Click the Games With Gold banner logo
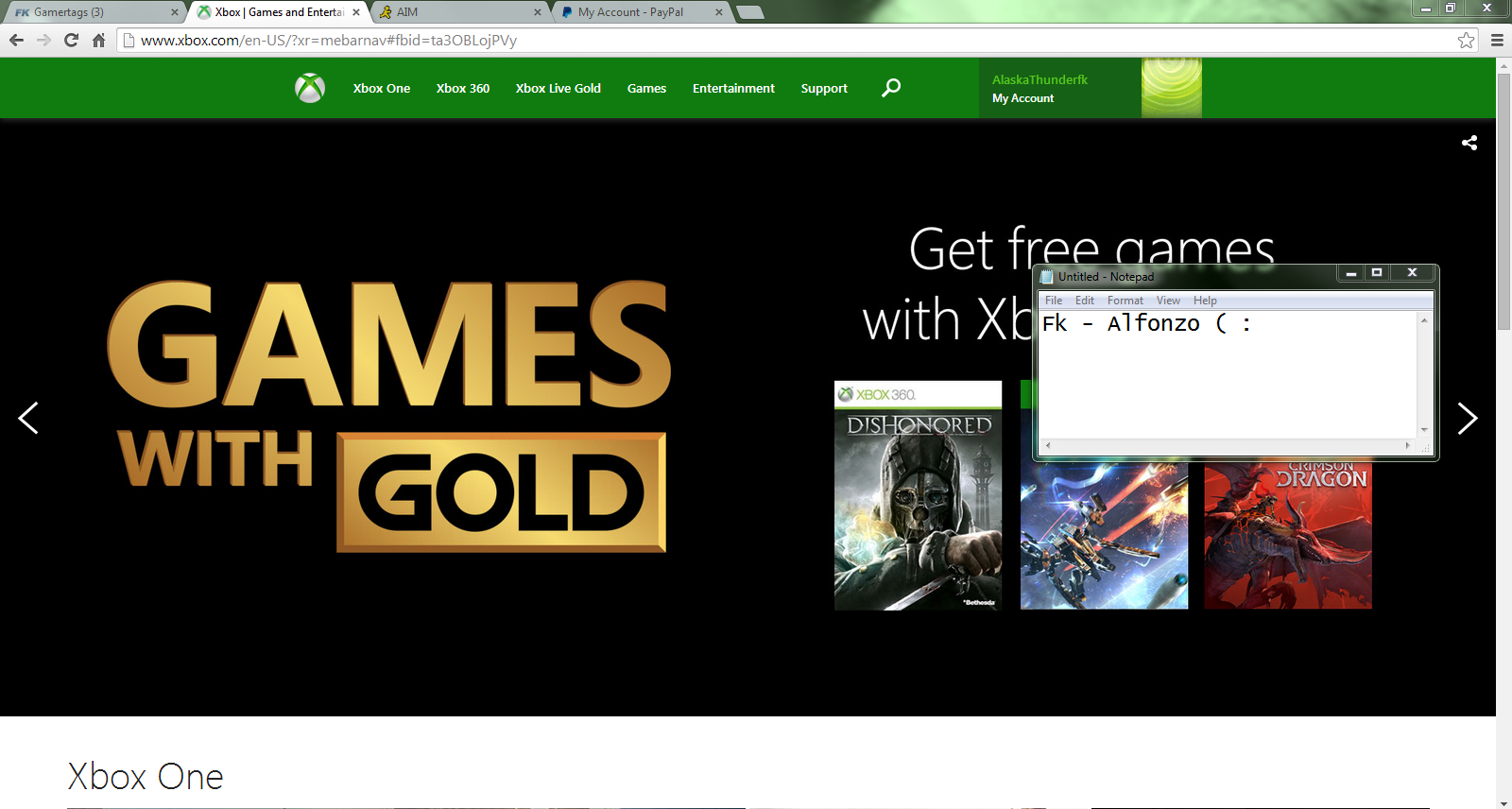Viewport: 1512px width, 809px height. tap(388, 416)
